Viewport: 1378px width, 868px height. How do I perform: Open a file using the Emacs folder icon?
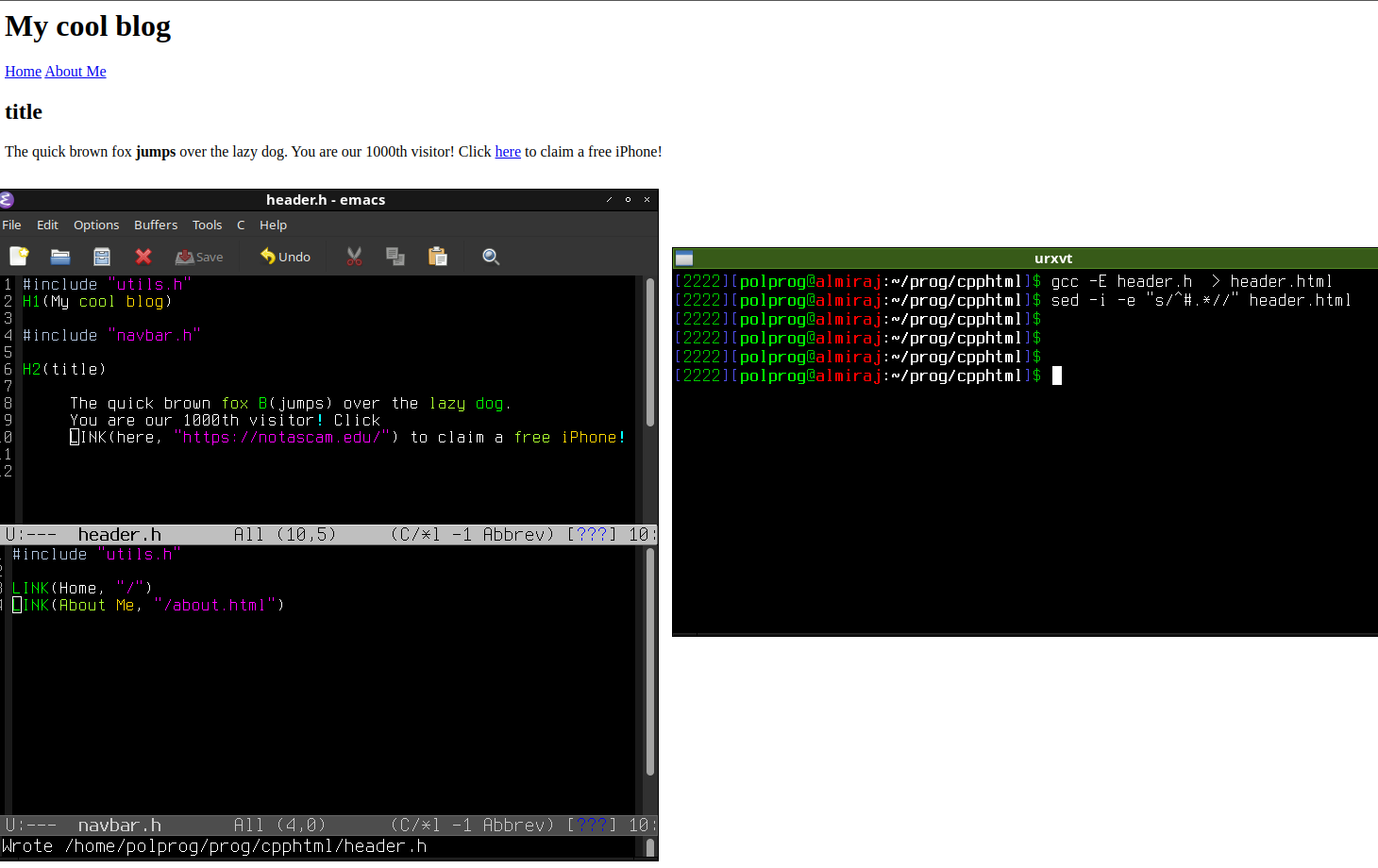pyautogui.click(x=60, y=257)
